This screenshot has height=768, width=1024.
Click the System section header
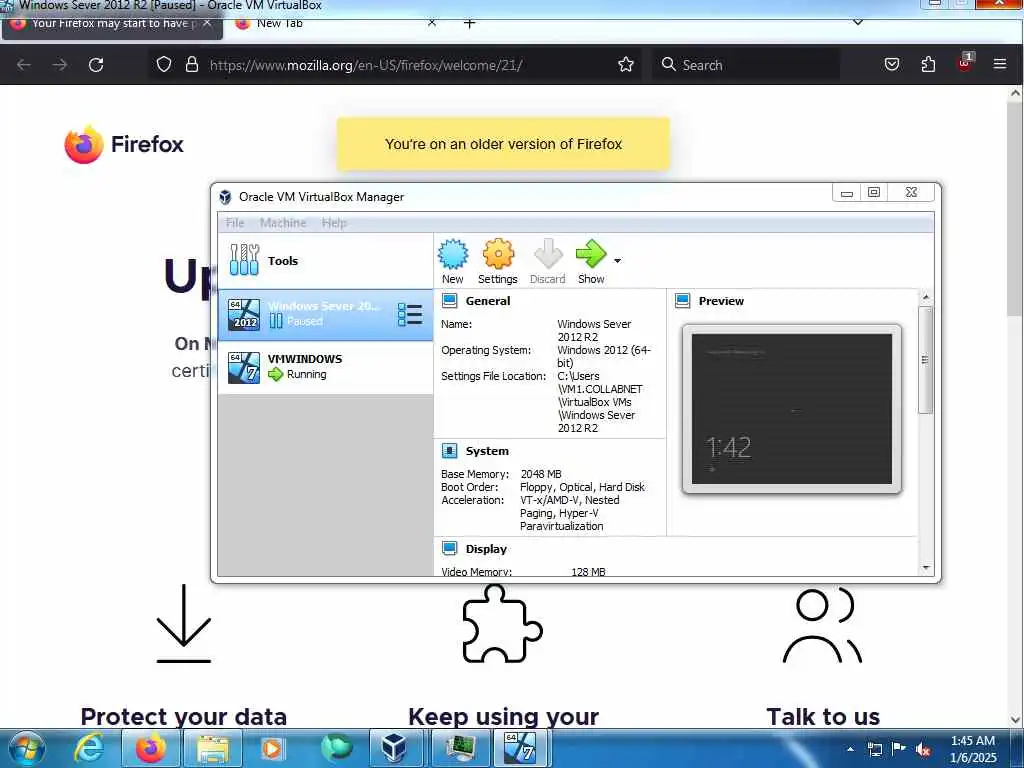tap(487, 451)
